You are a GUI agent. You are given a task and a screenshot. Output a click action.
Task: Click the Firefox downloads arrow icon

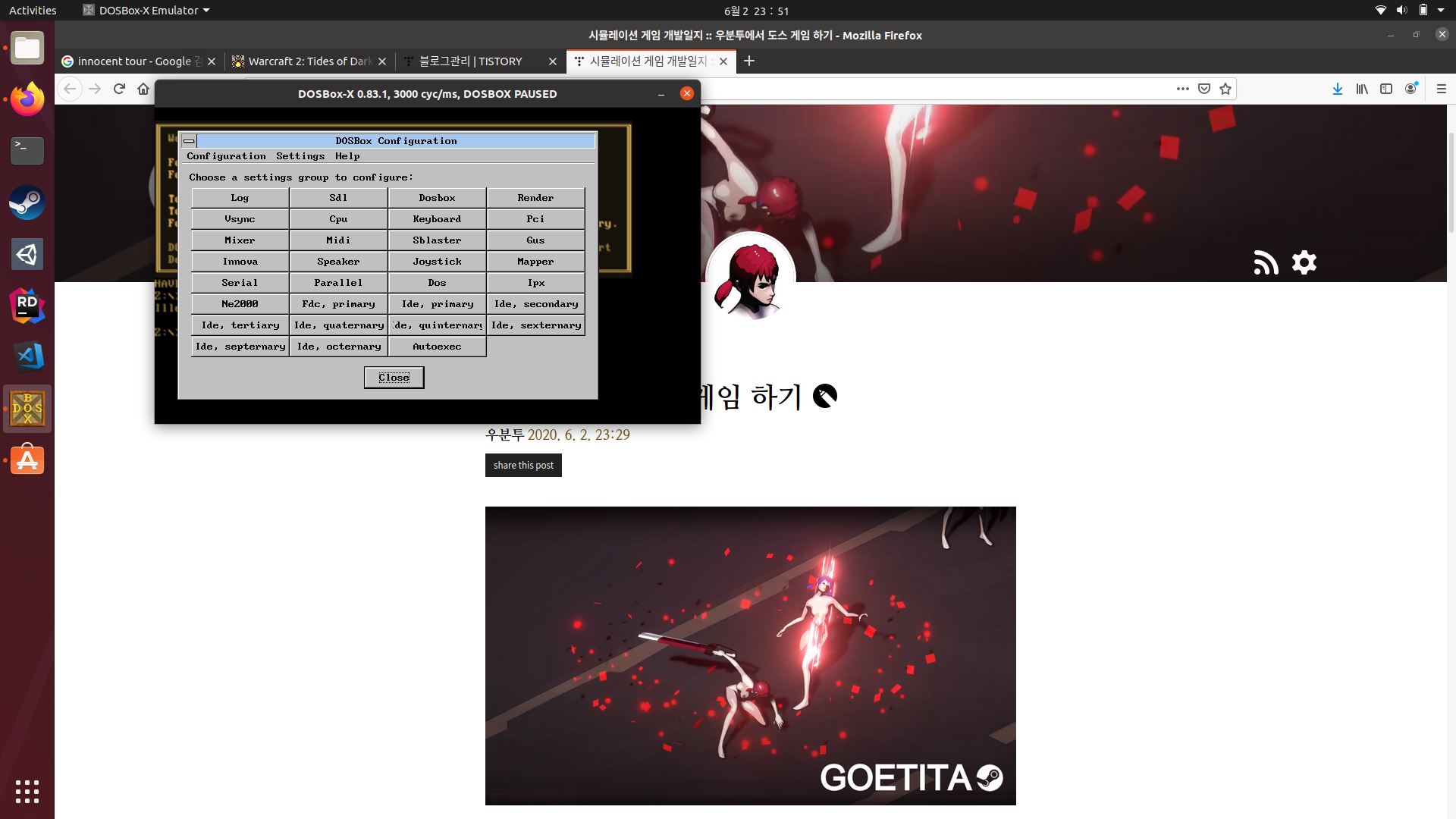coord(1338,89)
